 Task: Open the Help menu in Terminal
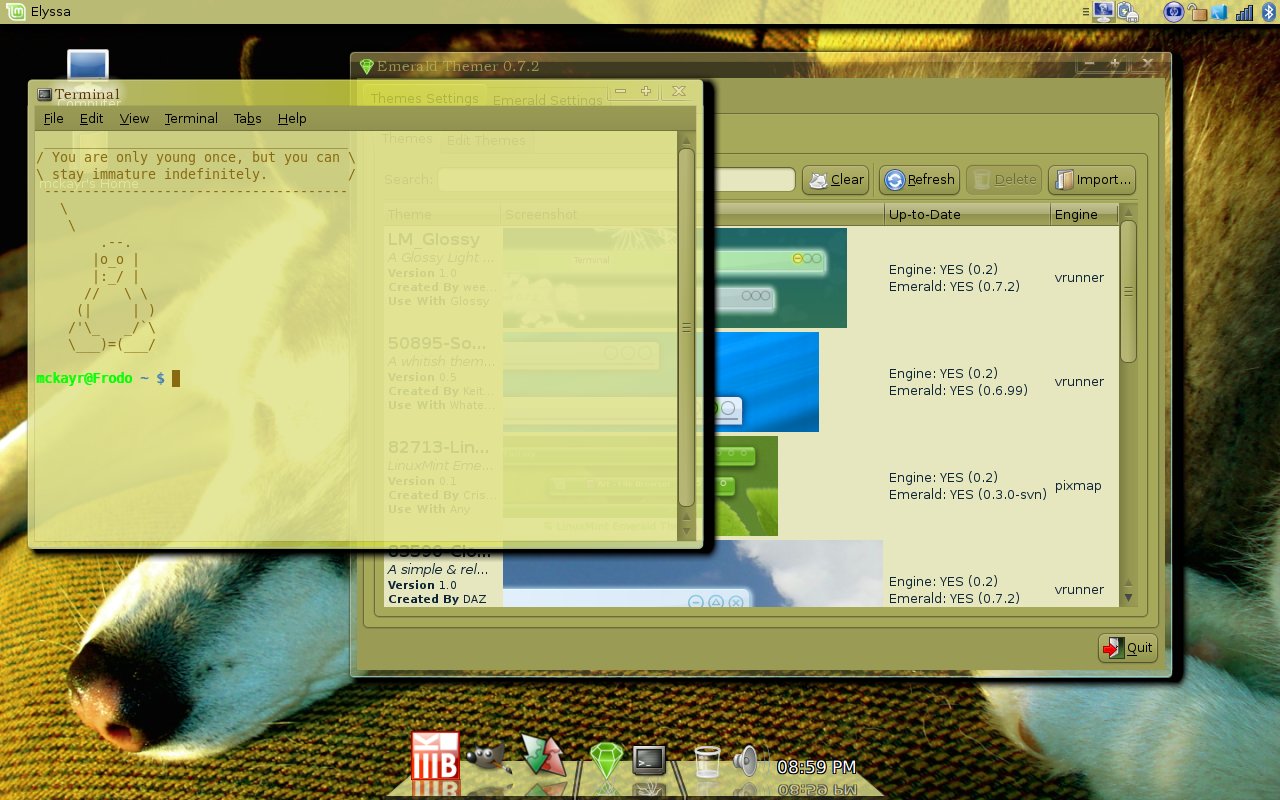pos(292,118)
